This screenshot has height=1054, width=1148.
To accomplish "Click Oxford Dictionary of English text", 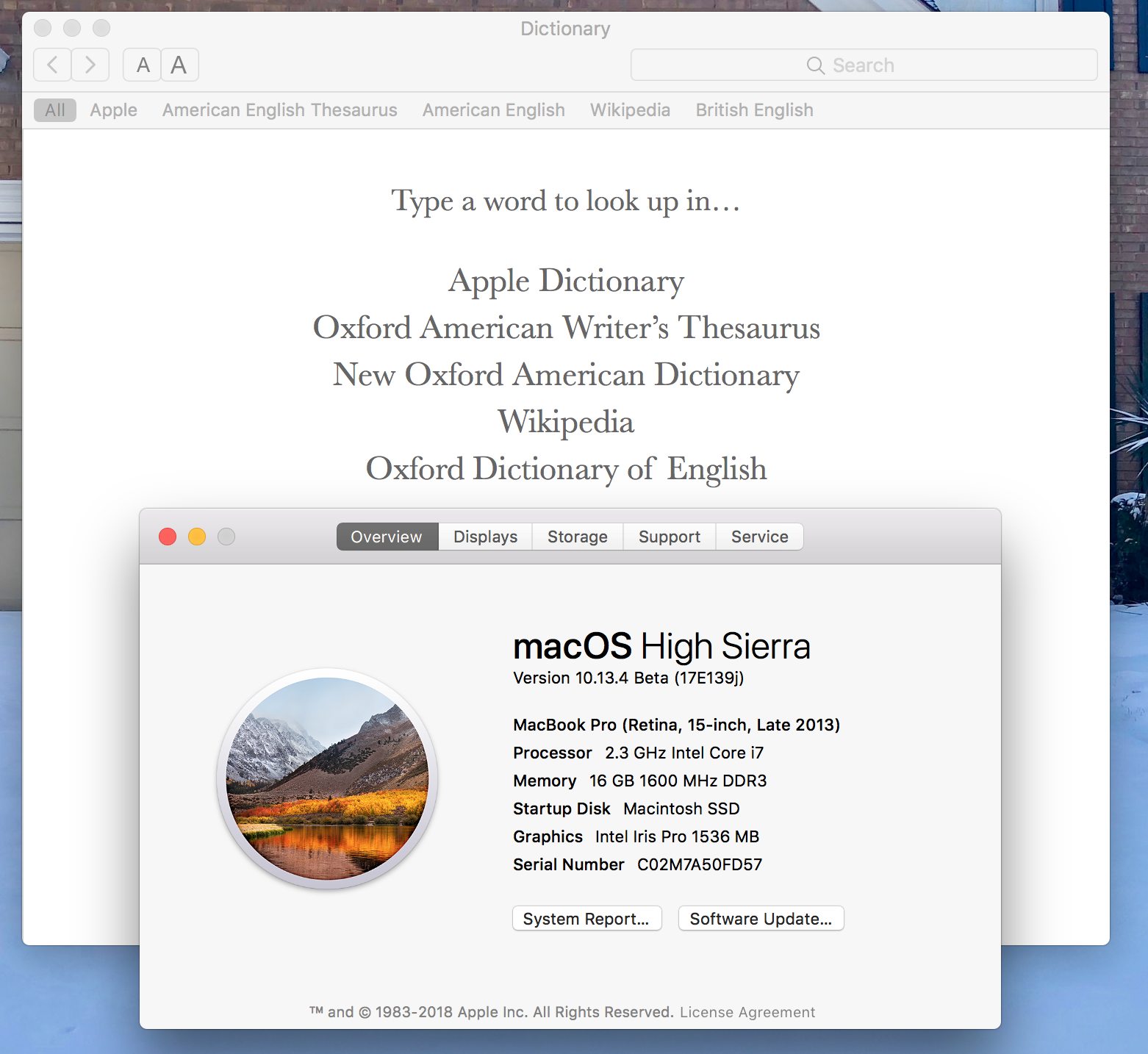I will click(x=567, y=469).
